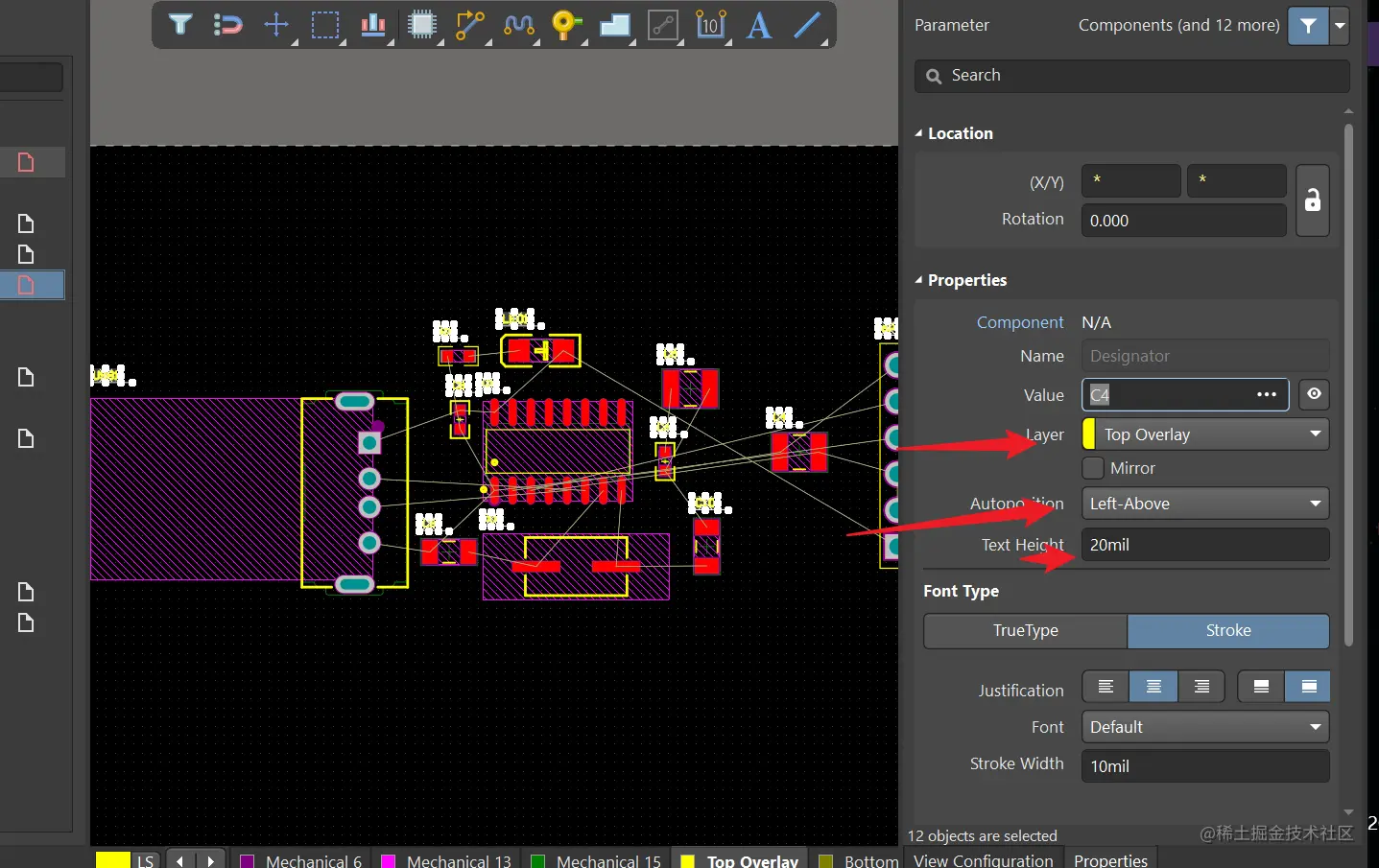Click the Text Height field showing 20mil
Viewport: 1379px width, 868px height.
1205,545
